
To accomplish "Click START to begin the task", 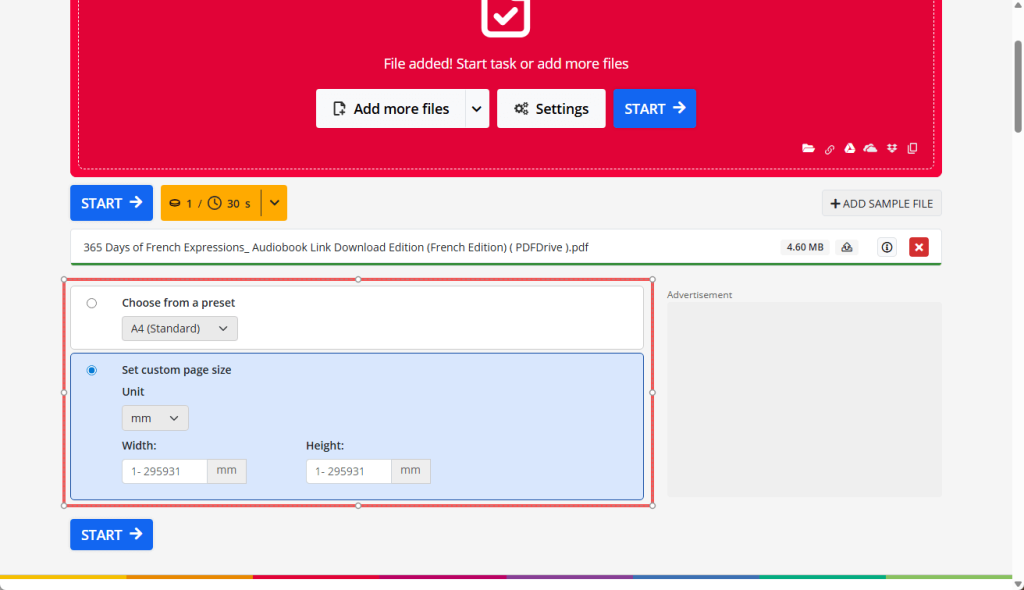I will point(111,202).
